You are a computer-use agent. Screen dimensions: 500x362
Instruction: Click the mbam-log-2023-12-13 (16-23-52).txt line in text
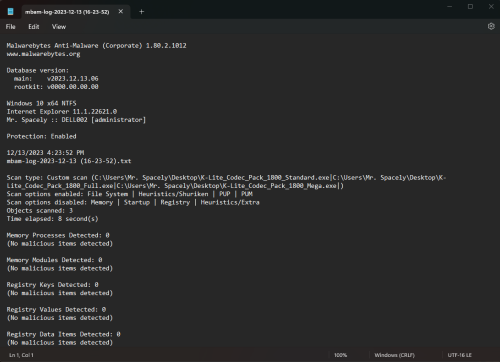69,161
